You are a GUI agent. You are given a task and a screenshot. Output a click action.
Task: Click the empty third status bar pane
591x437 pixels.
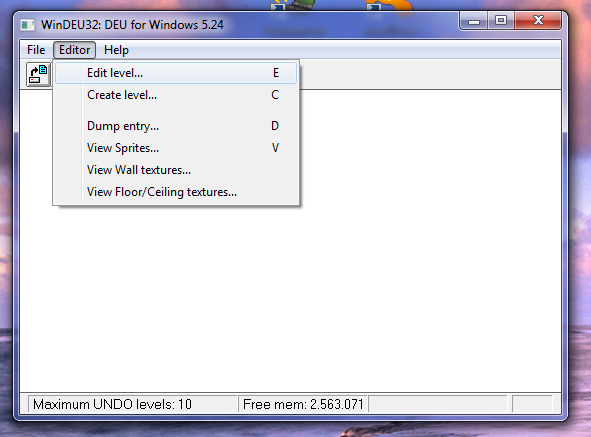coord(438,404)
